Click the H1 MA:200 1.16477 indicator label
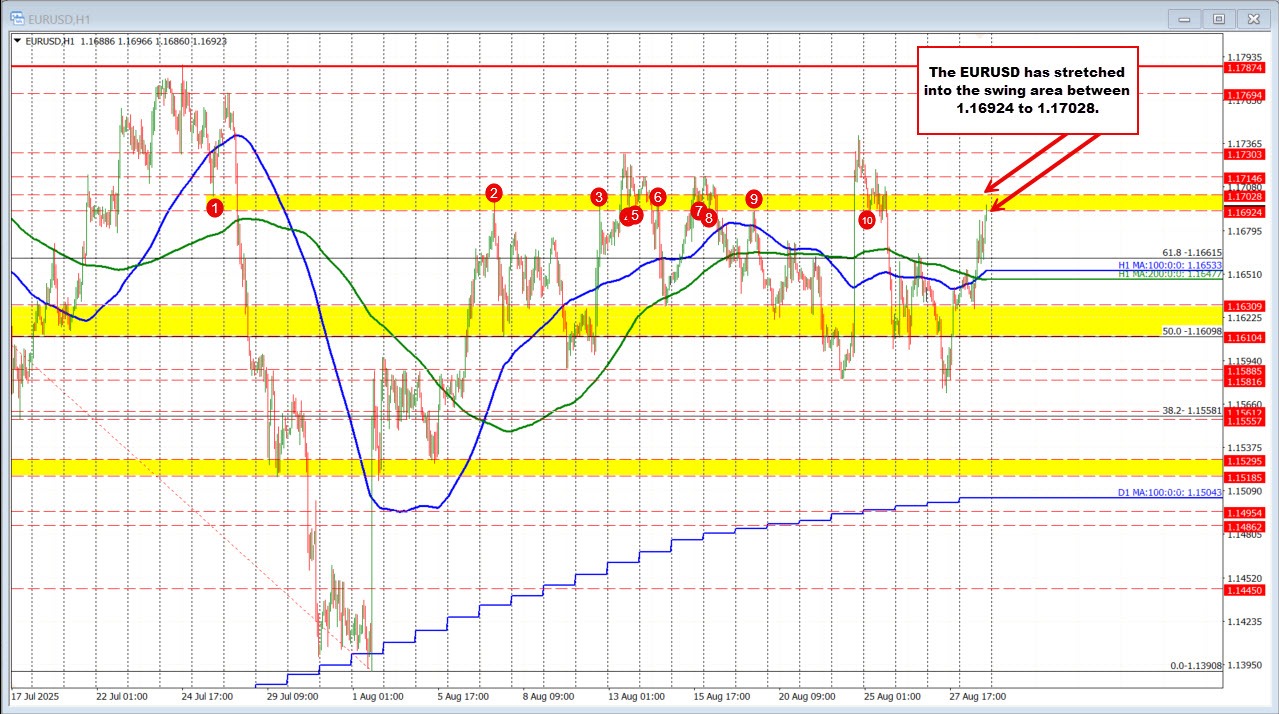1279x714 pixels. click(x=1171, y=272)
